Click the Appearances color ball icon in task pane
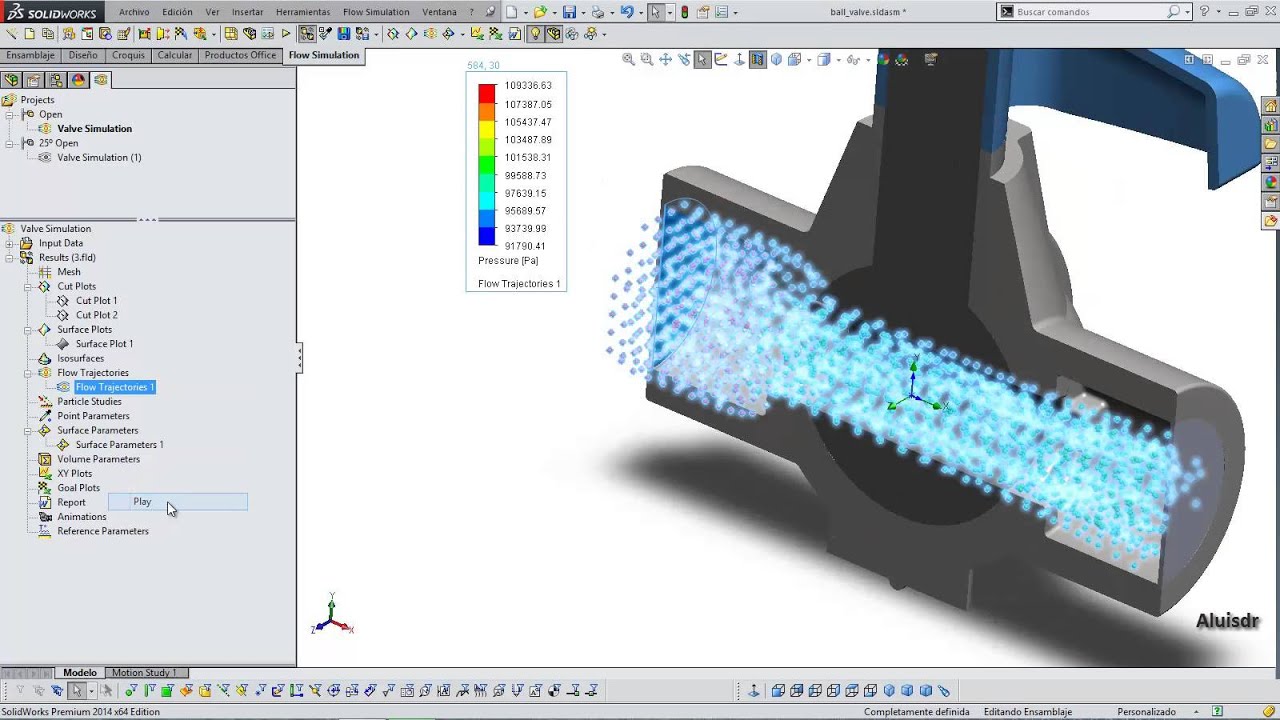1280x720 pixels. (x=1271, y=182)
